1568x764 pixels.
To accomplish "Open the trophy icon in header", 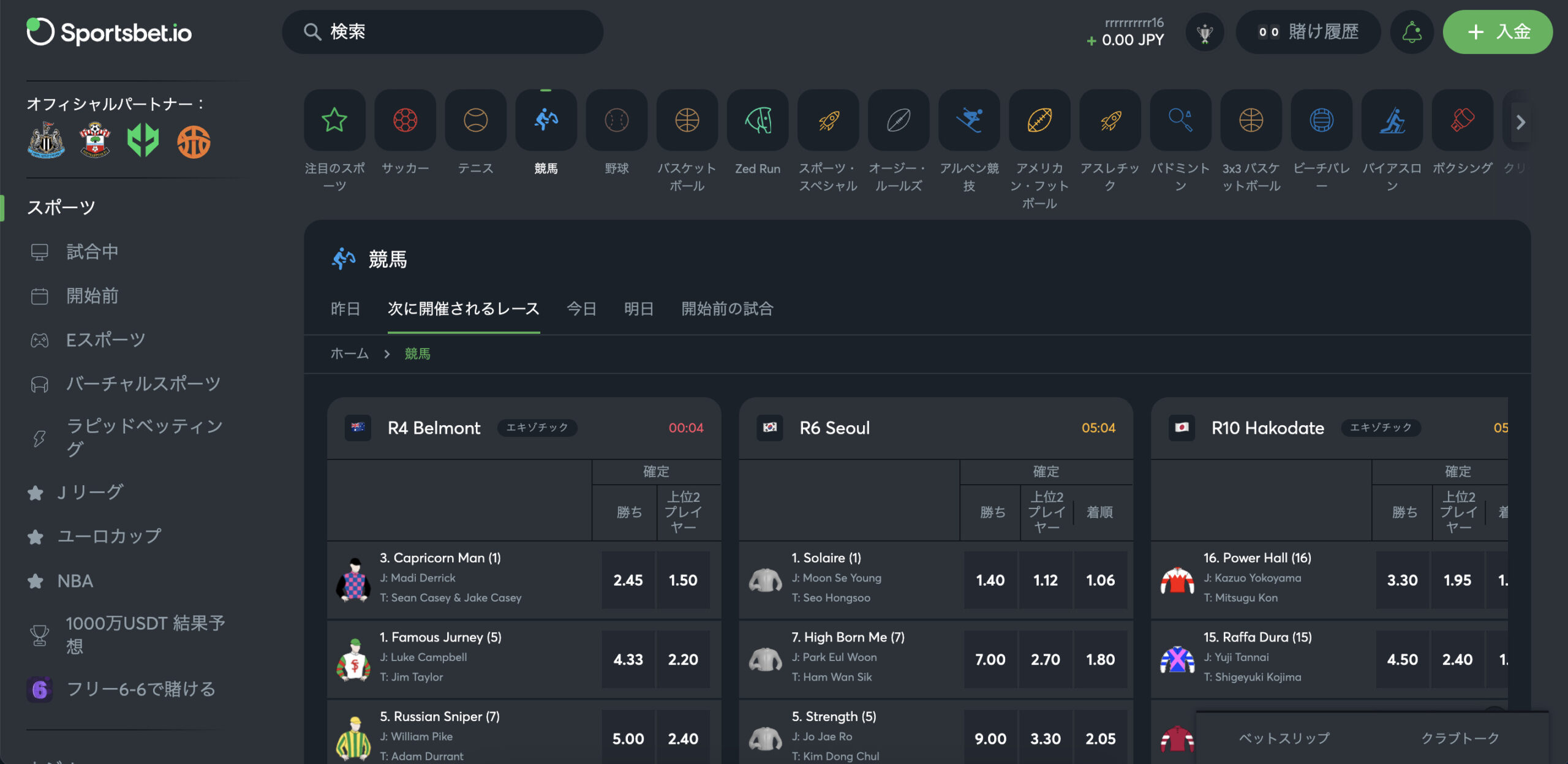I will (1204, 32).
